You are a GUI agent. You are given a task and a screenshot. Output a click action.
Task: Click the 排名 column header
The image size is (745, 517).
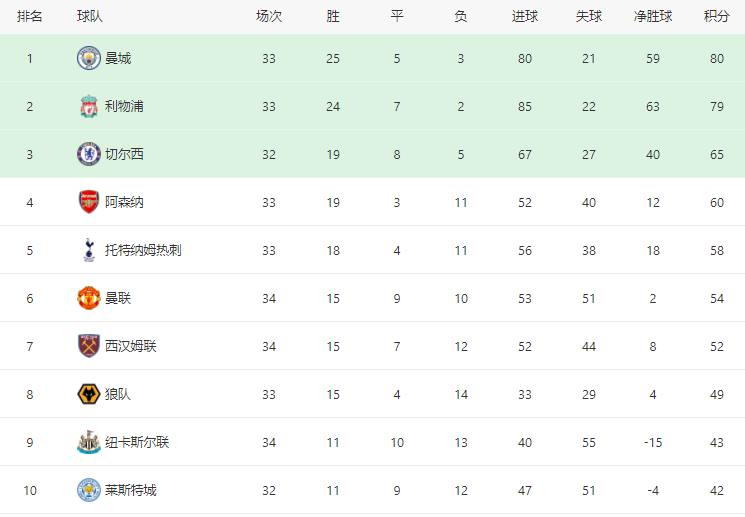[x=29, y=17]
